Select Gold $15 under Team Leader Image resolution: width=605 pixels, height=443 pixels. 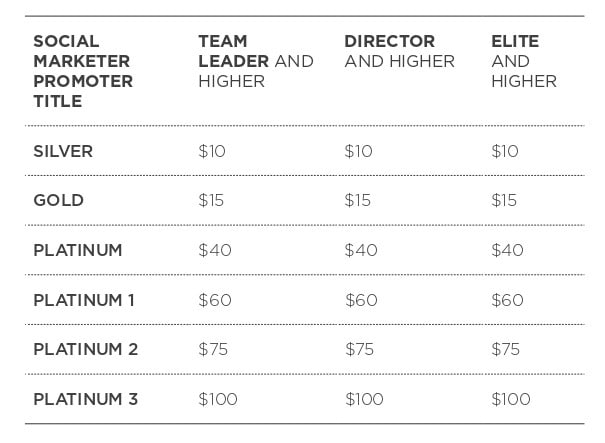coord(211,200)
